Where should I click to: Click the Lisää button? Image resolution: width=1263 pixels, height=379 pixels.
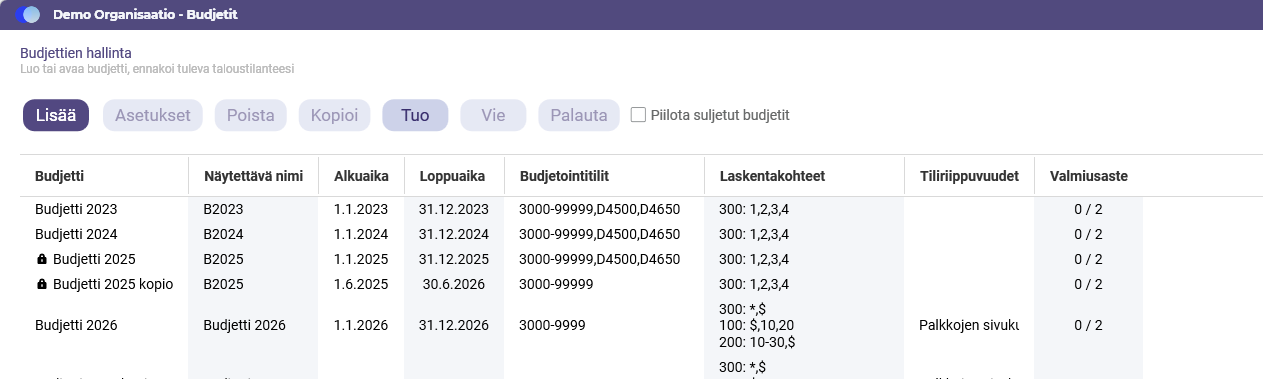point(56,115)
